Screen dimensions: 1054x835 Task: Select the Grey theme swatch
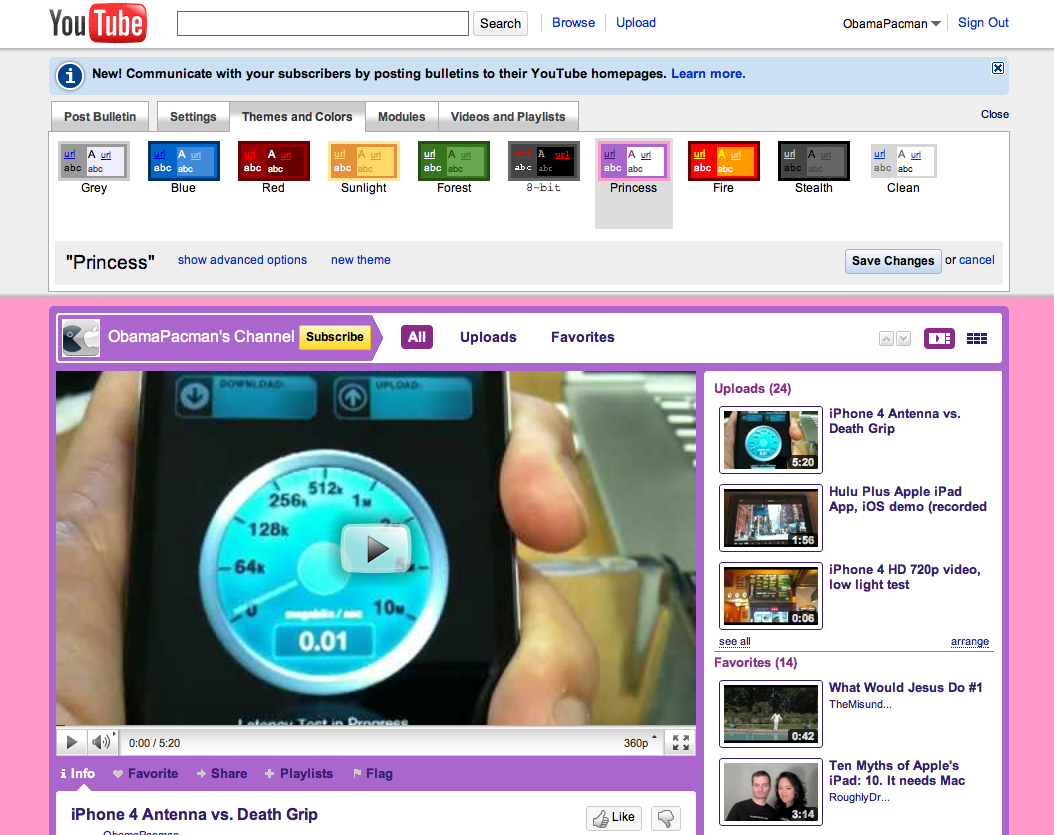pos(94,161)
